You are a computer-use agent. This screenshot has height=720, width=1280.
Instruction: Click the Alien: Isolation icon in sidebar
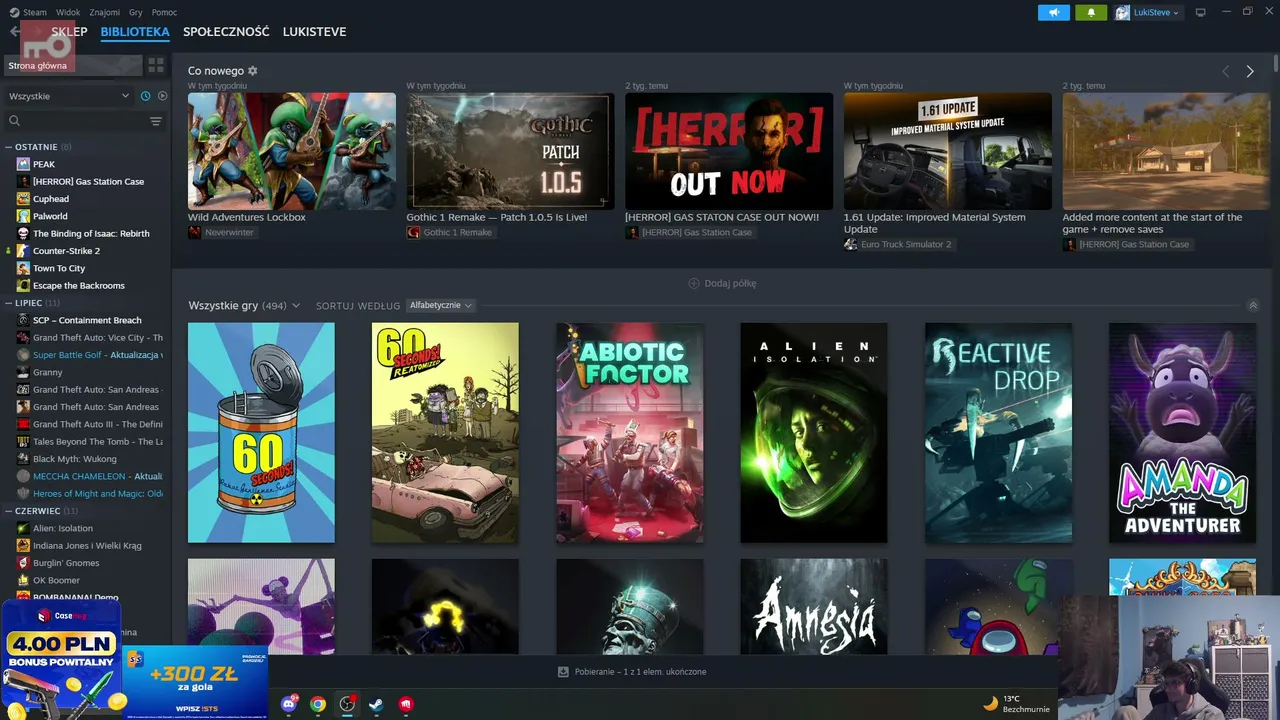(x=23, y=528)
